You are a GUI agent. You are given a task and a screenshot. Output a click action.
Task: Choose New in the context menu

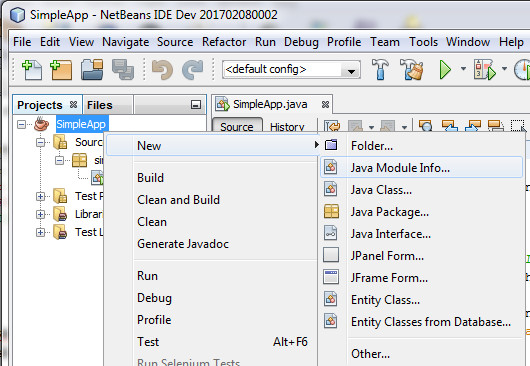[x=213, y=146]
